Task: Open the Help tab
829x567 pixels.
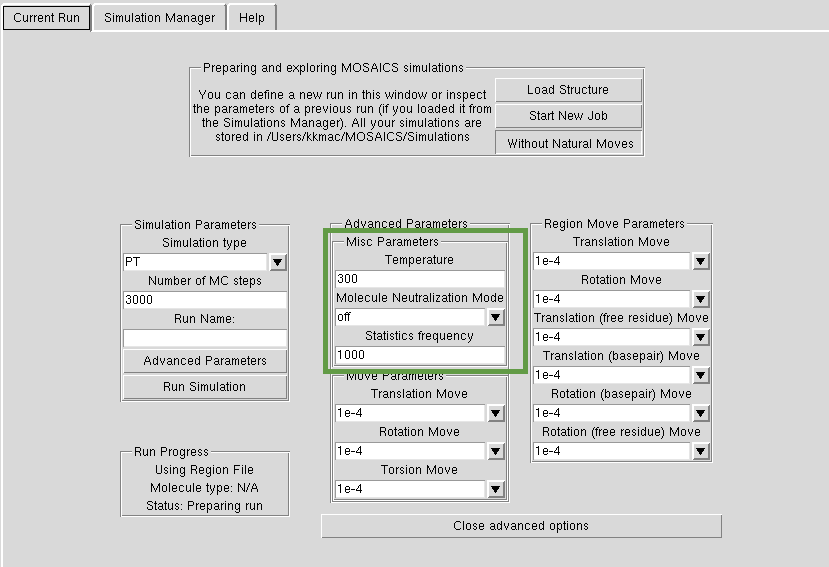Action: (x=252, y=17)
